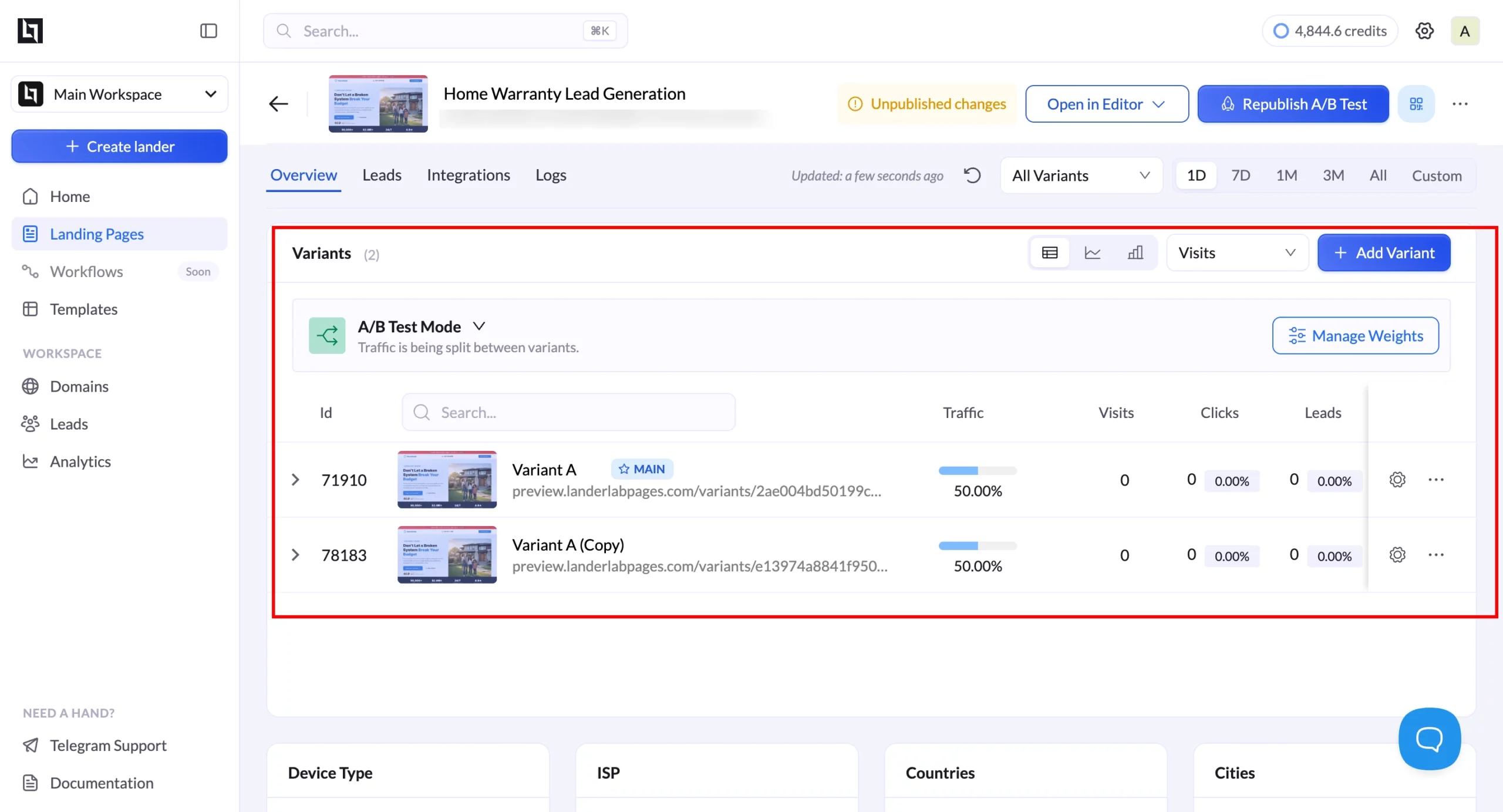Open Landing Pages in sidebar

tap(119, 234)
